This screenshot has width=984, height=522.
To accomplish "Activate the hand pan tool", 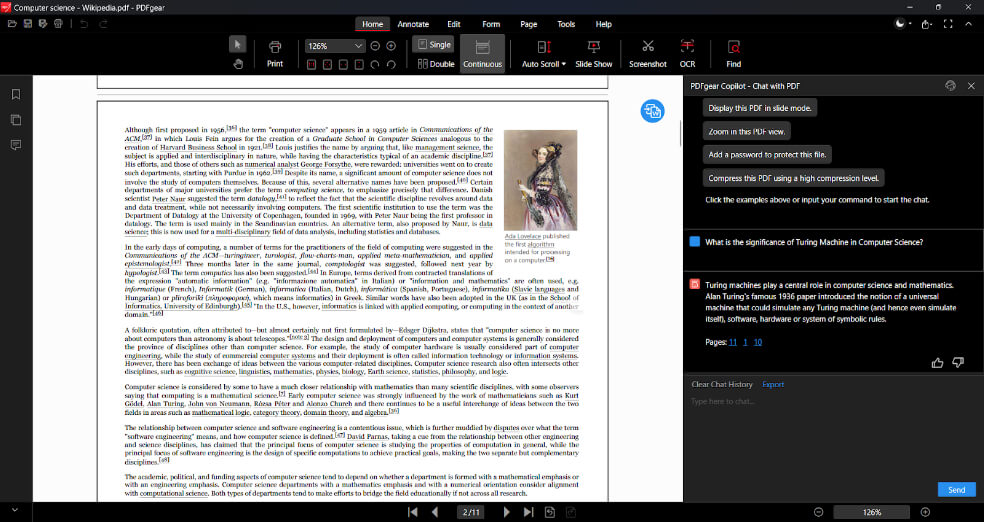I will [x=237, y=63].
